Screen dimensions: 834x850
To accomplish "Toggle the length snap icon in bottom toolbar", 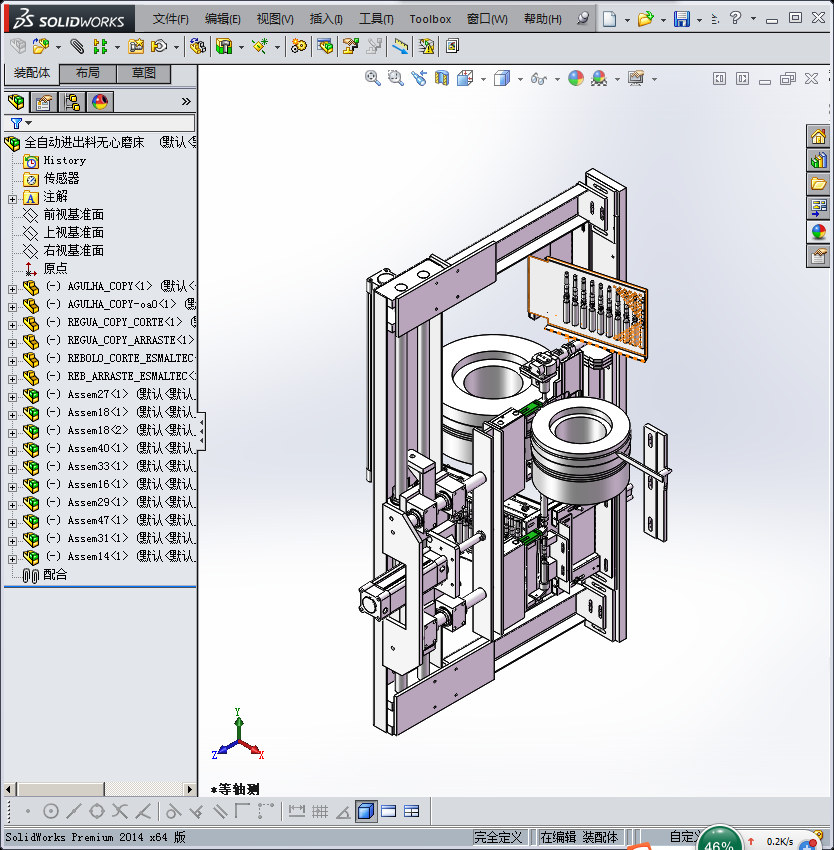I will click(x=297, y=811).
